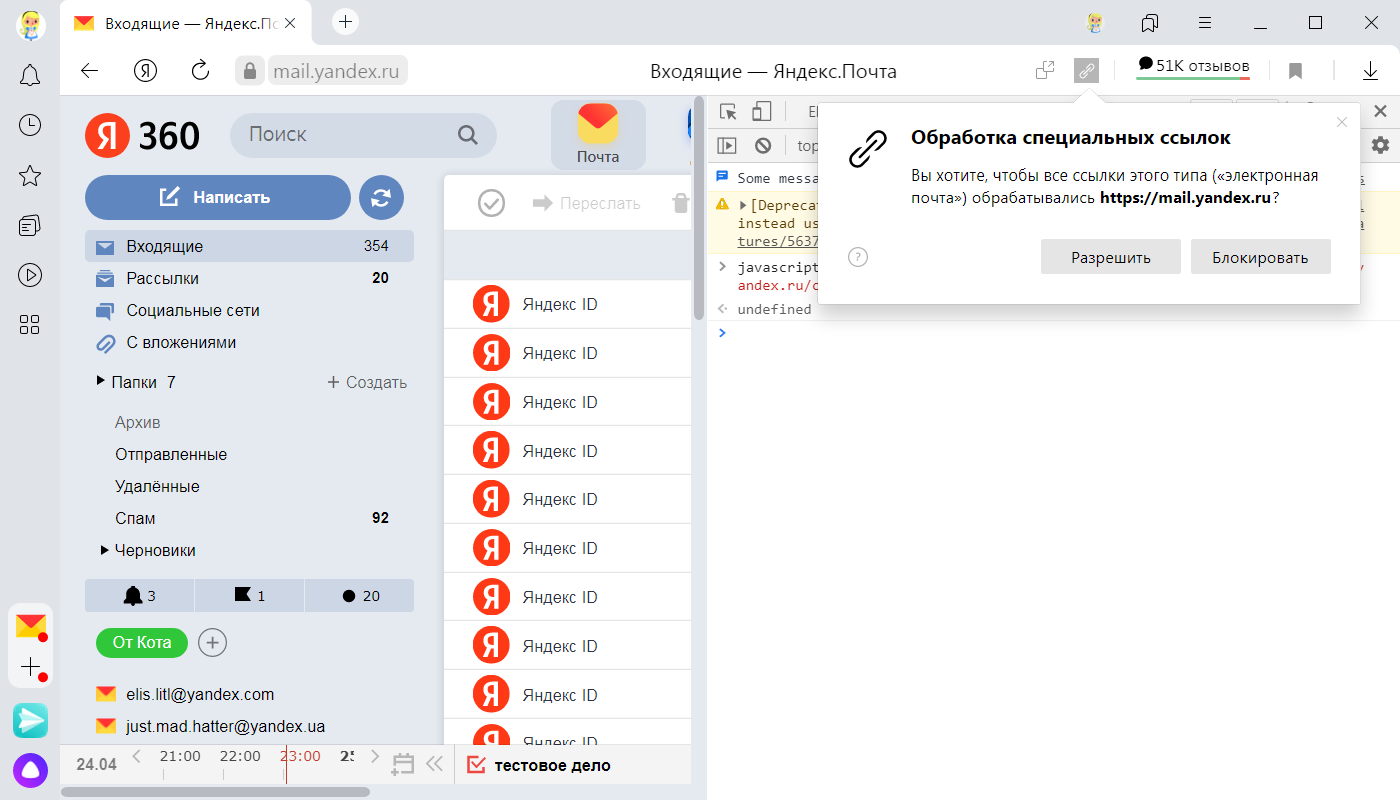Open collections icon in browser sidebar
1400x800 pixels.
pos(30,225)
